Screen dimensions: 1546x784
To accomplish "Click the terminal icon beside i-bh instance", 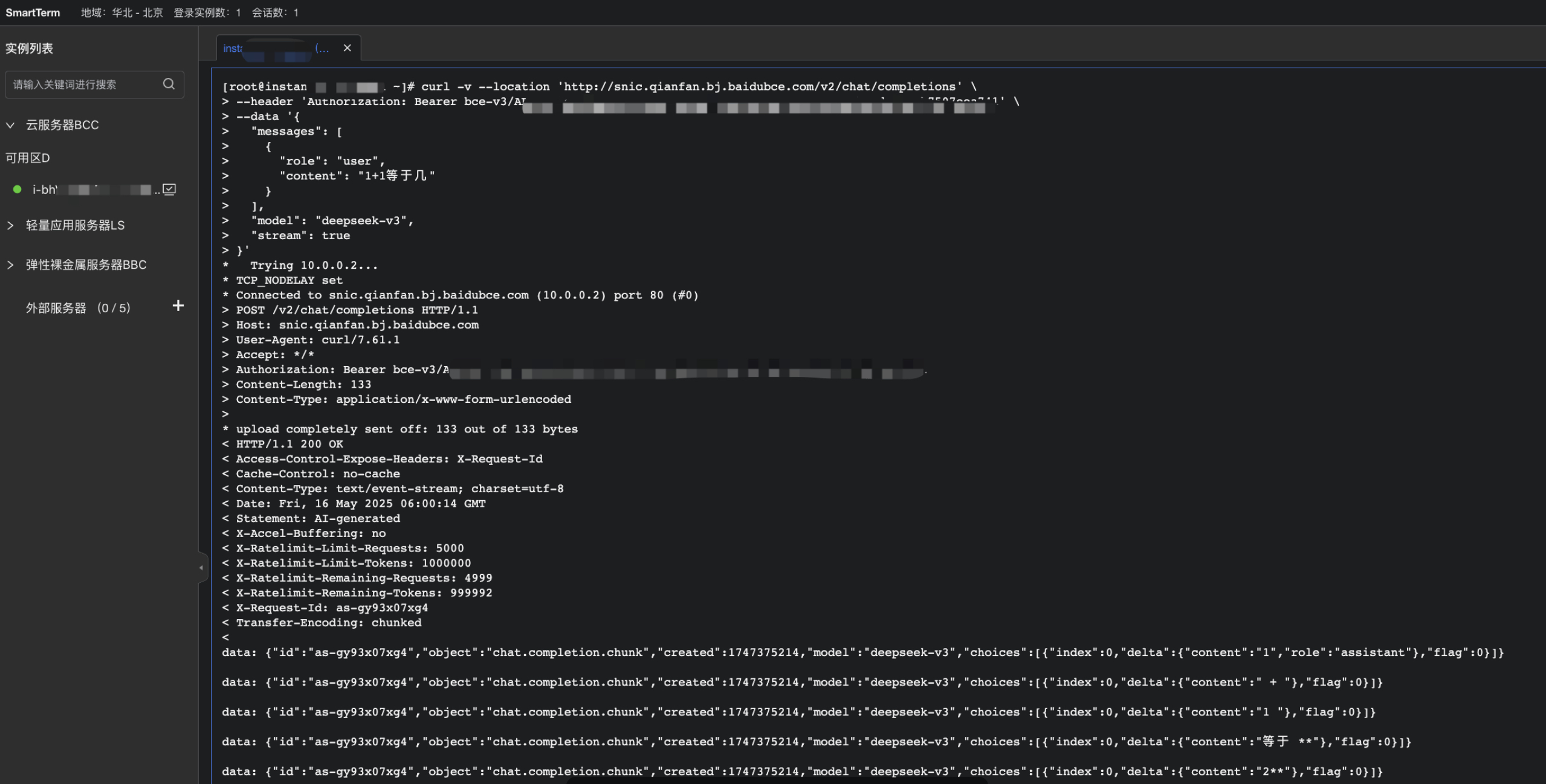I will pos(170,190).
